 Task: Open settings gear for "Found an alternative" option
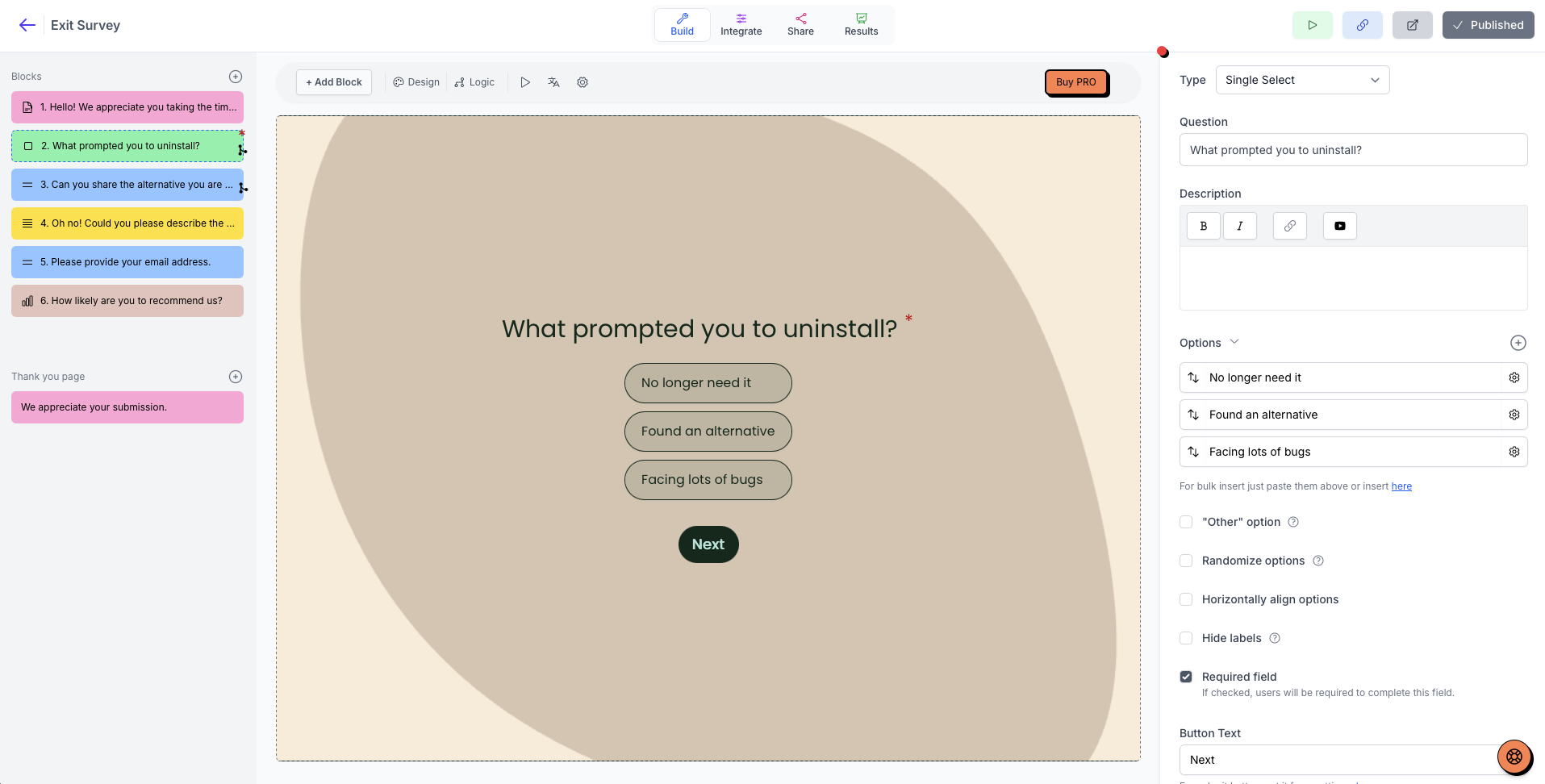[x=1514, y=415]
